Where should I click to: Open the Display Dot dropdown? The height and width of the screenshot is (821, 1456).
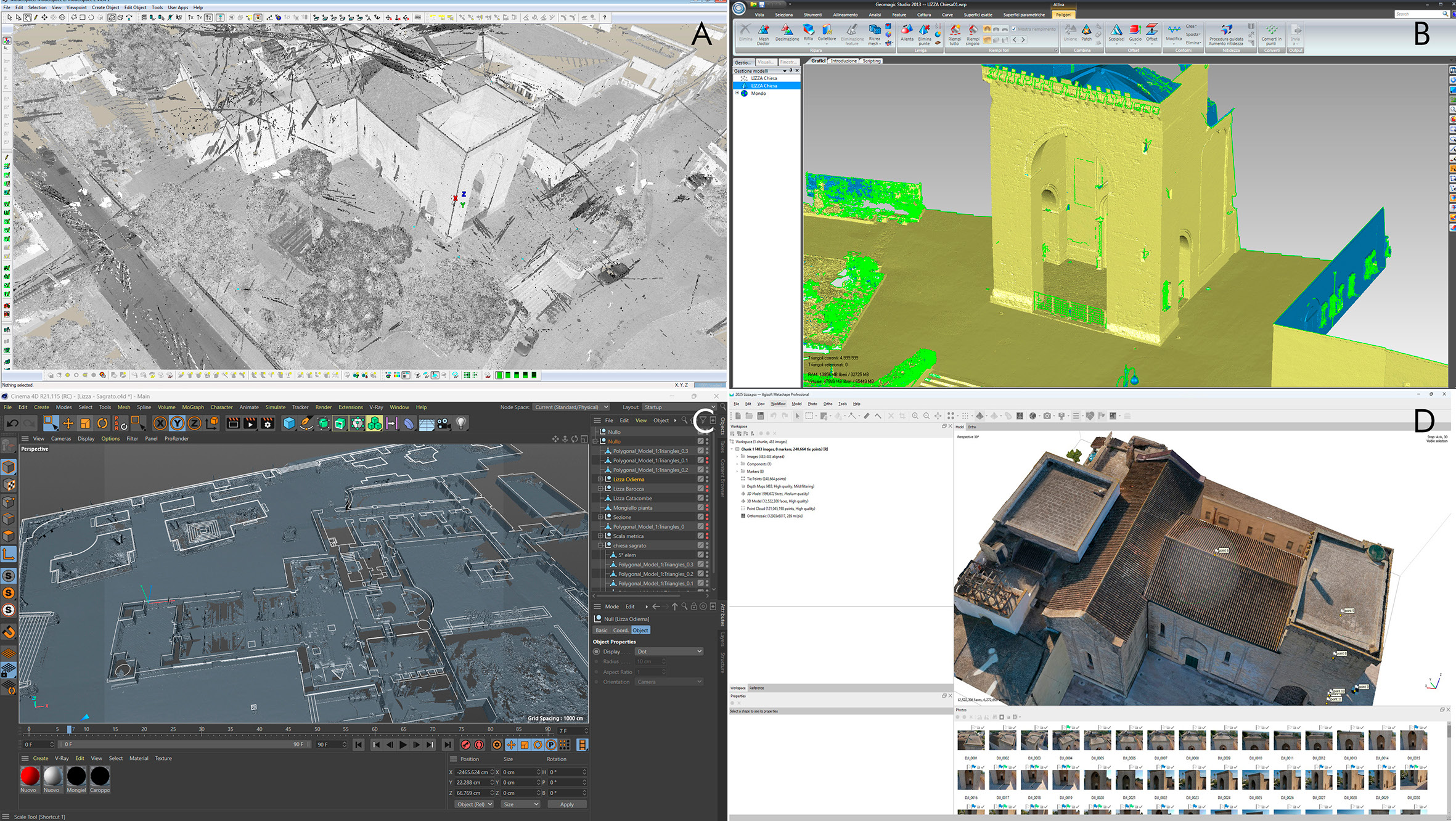(669, 651)
